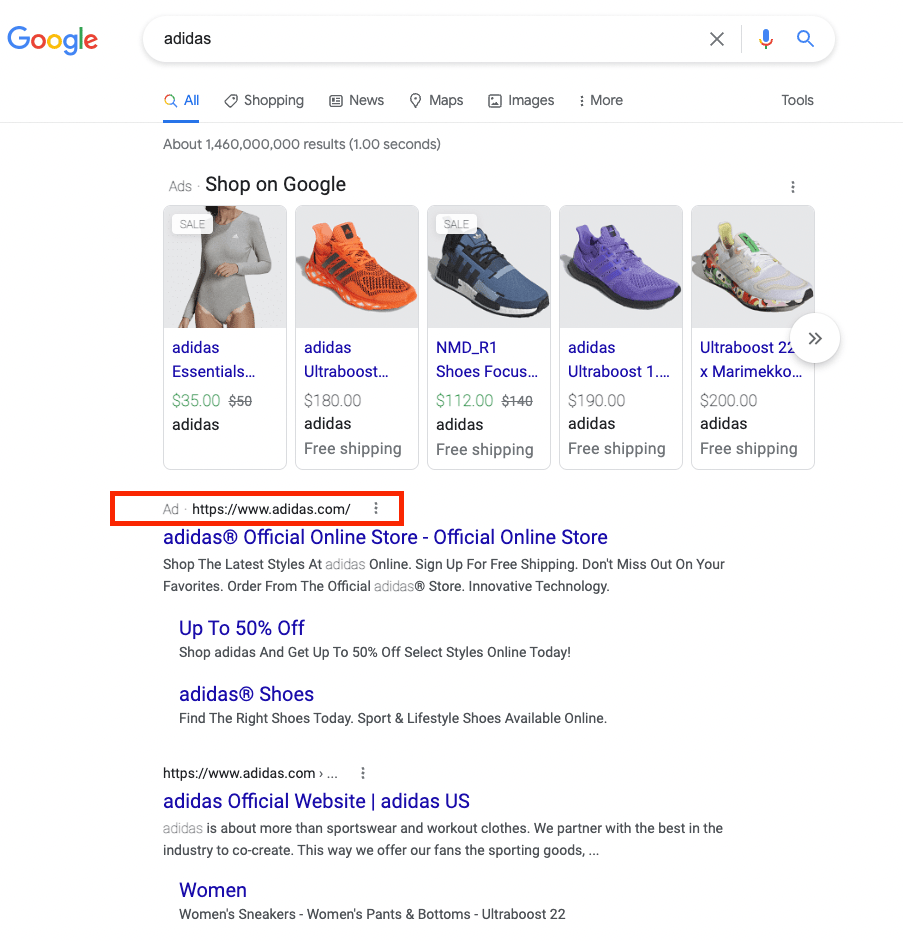Open the Maps results tab

coord(436,100)
